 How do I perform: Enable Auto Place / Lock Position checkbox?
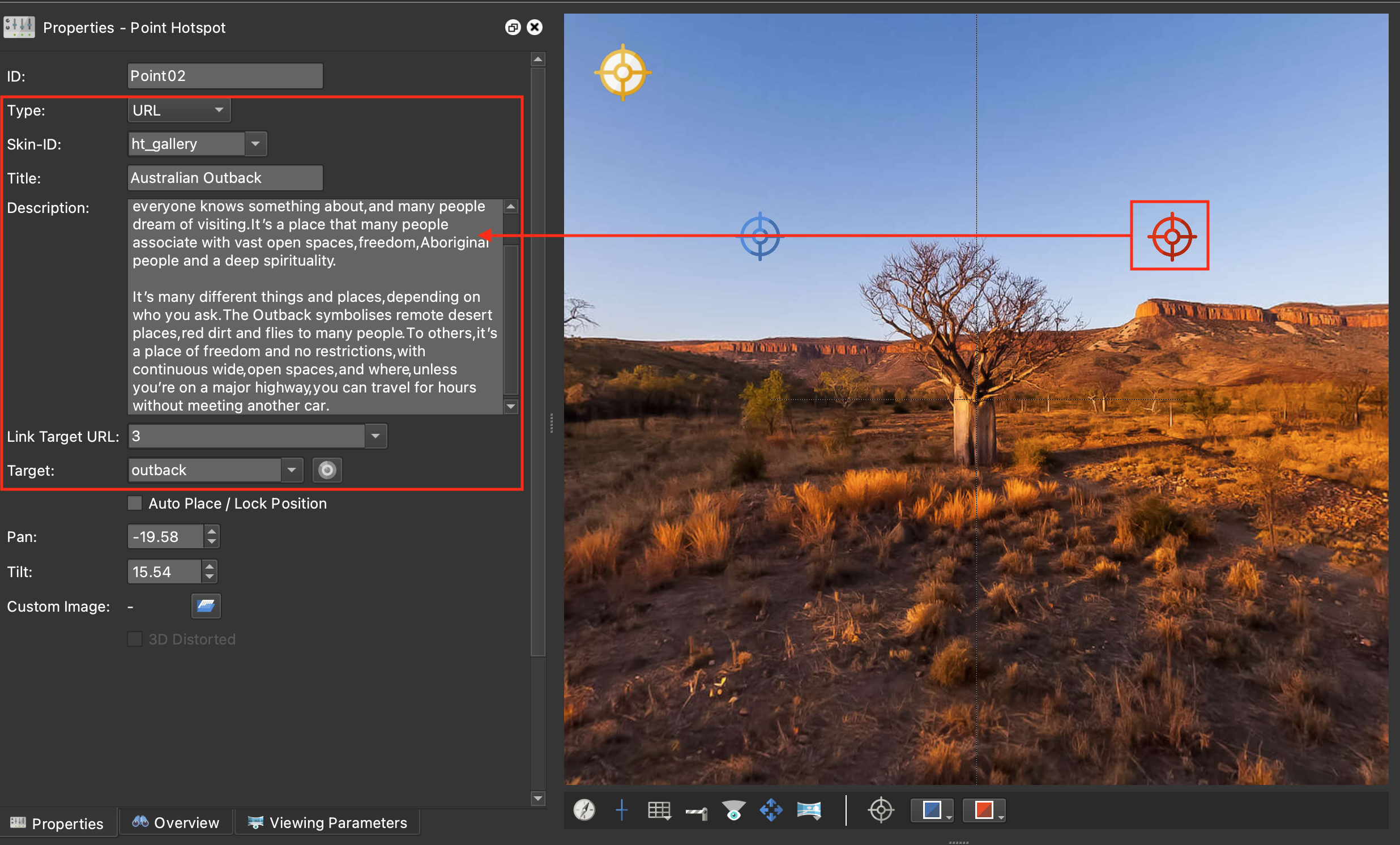click(135, 503)
